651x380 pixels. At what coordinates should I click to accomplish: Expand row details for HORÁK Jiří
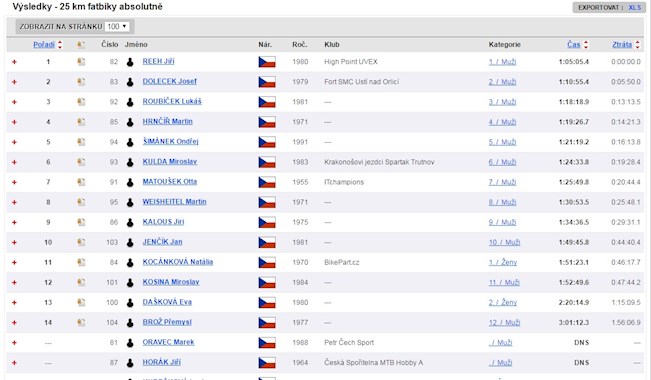coord(14,363)
